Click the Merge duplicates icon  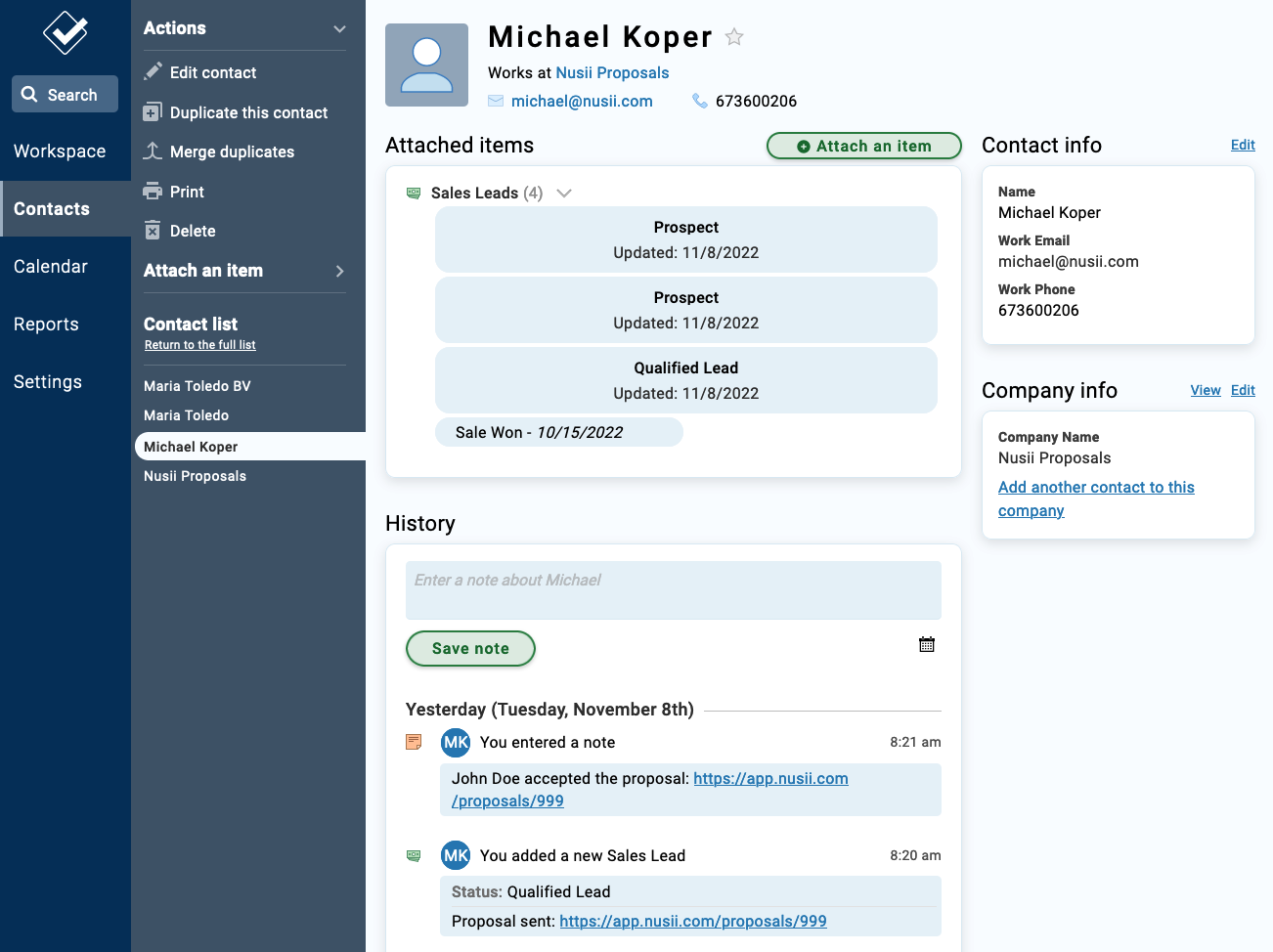153,151
